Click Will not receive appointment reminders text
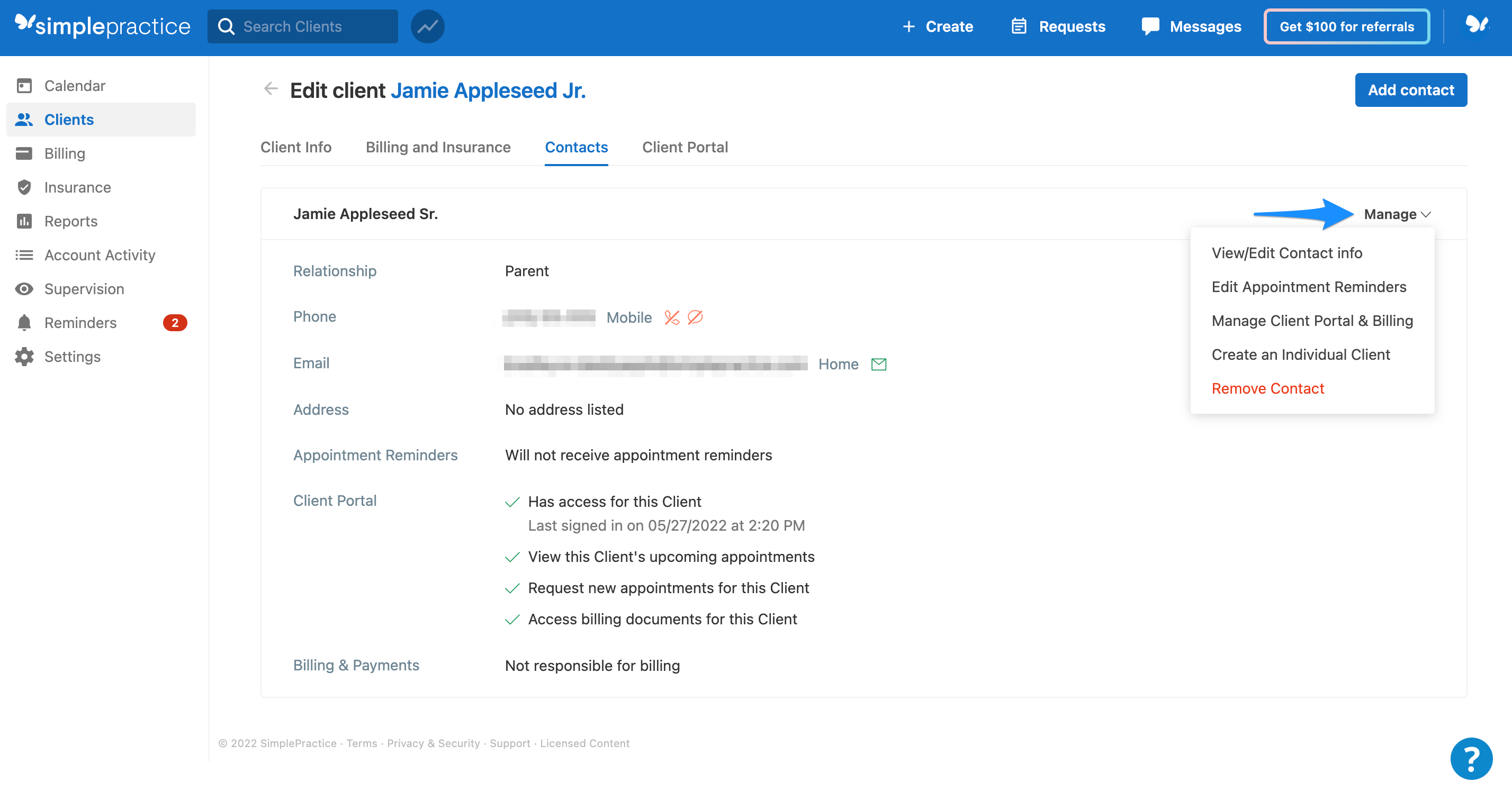1512x800 pixels. 638,455
